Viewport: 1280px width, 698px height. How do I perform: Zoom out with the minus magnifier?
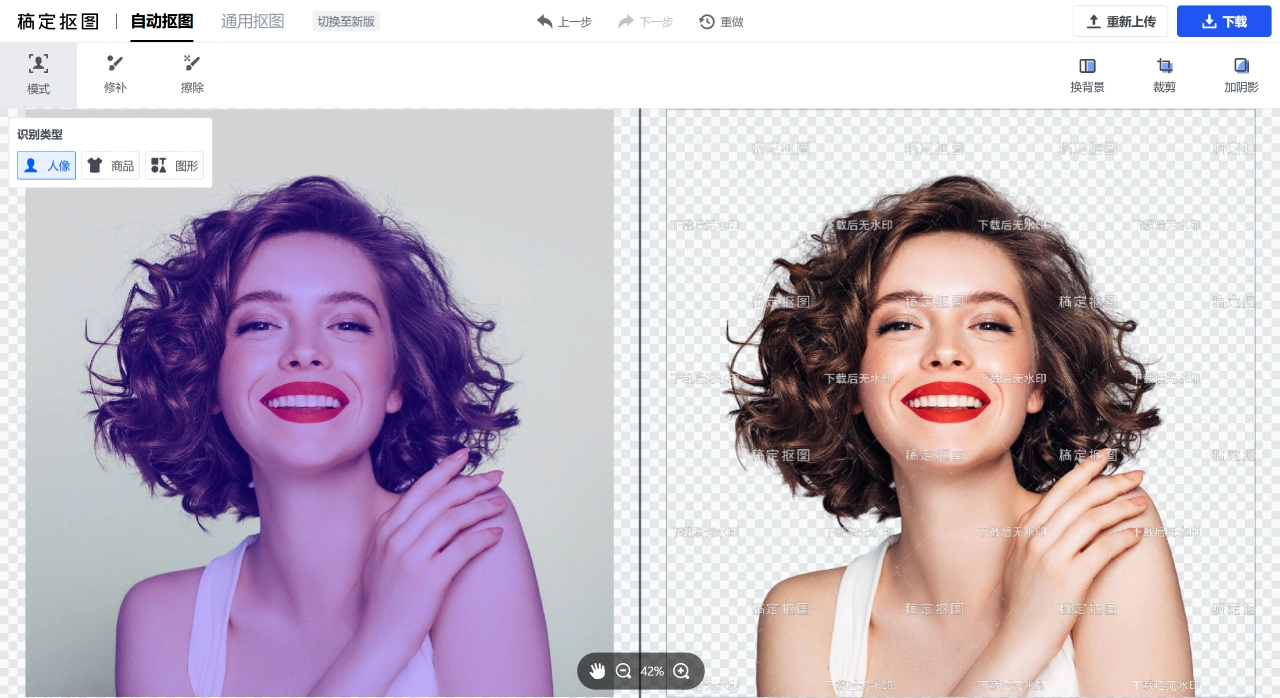623,671
